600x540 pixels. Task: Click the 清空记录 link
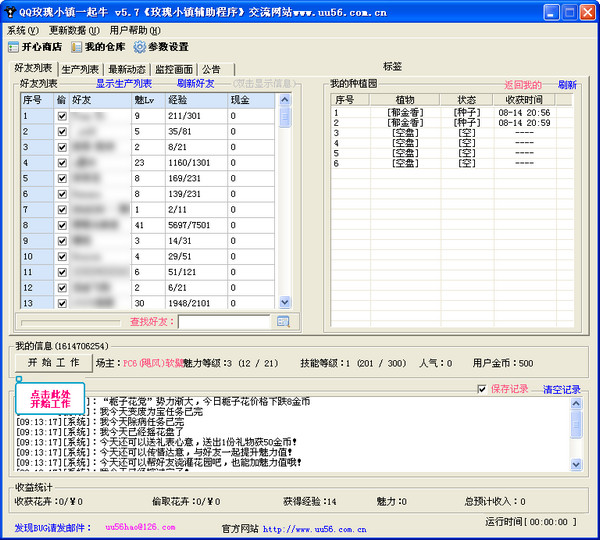click(561, 389)
